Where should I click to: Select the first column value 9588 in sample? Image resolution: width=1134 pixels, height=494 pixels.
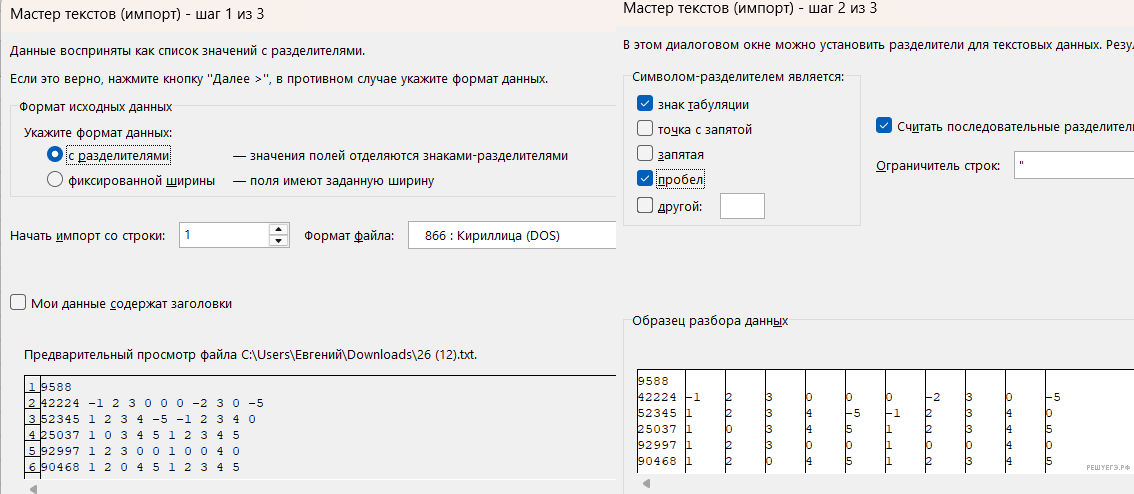click(x=652, y=380)
